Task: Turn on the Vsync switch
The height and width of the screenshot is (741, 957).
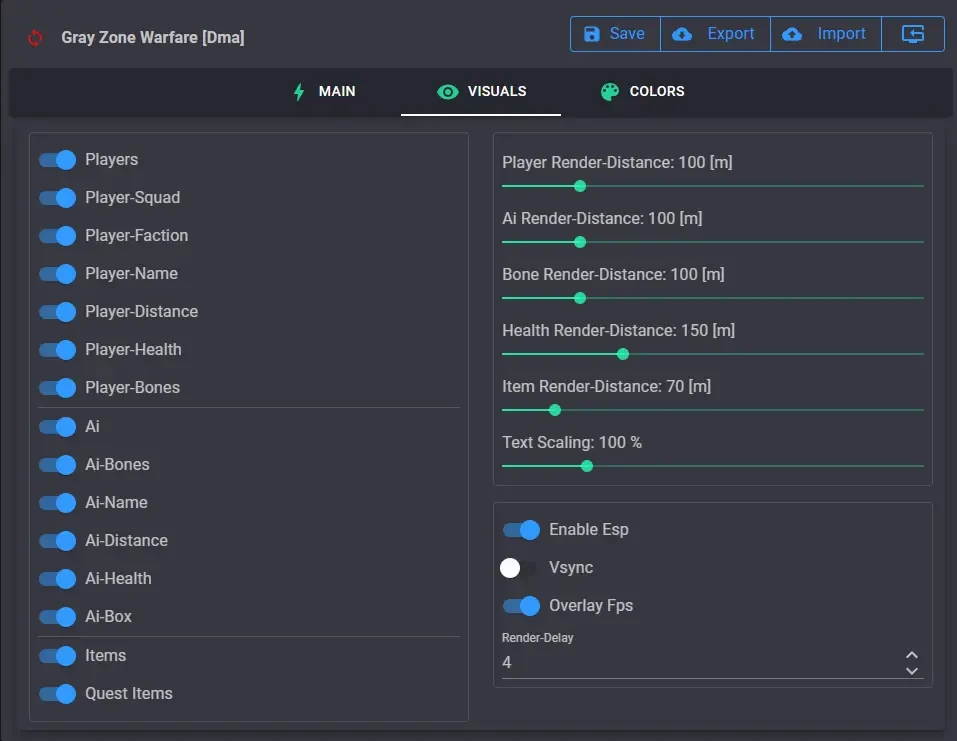Action: point(518,568)
